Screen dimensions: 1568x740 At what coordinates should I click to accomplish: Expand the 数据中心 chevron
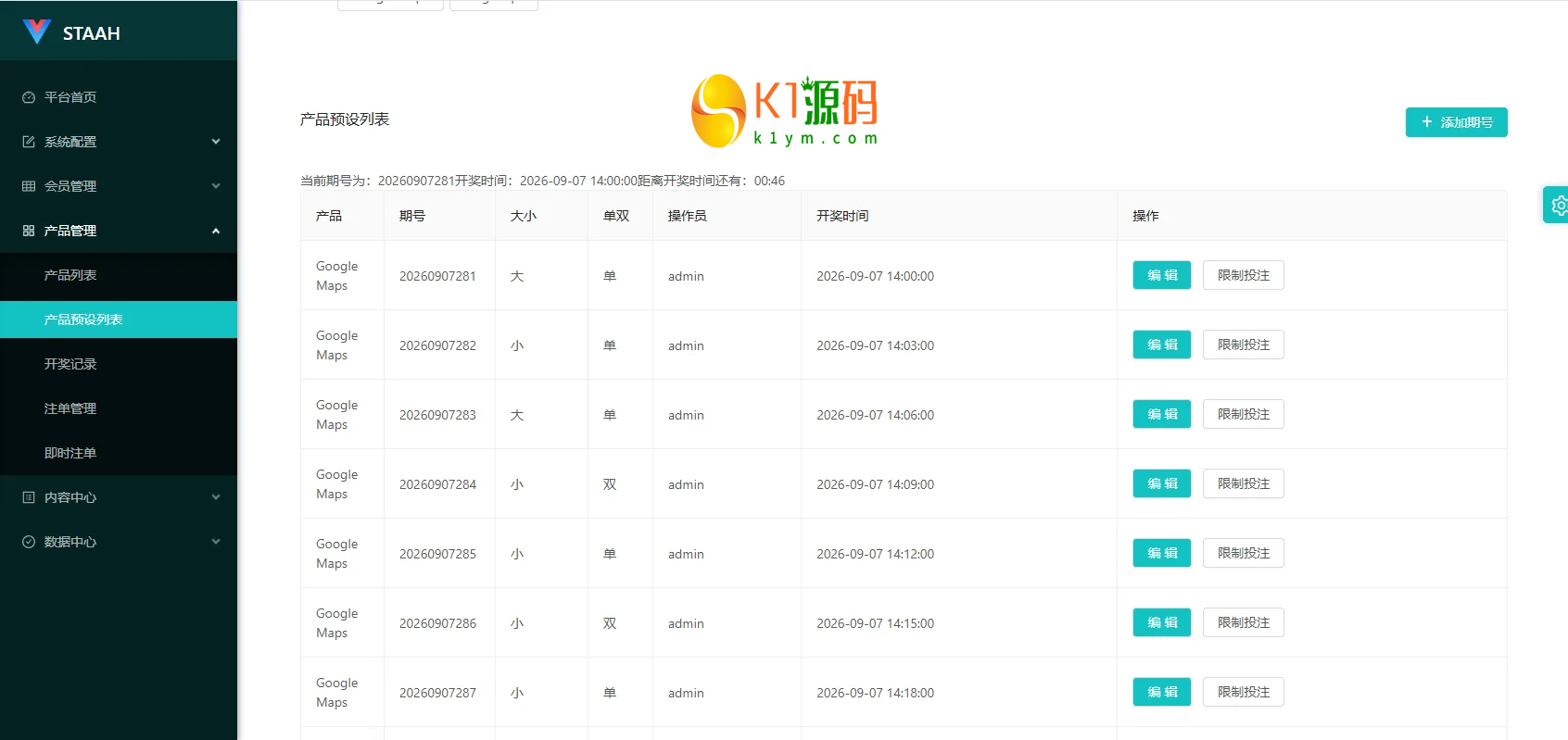216,542
